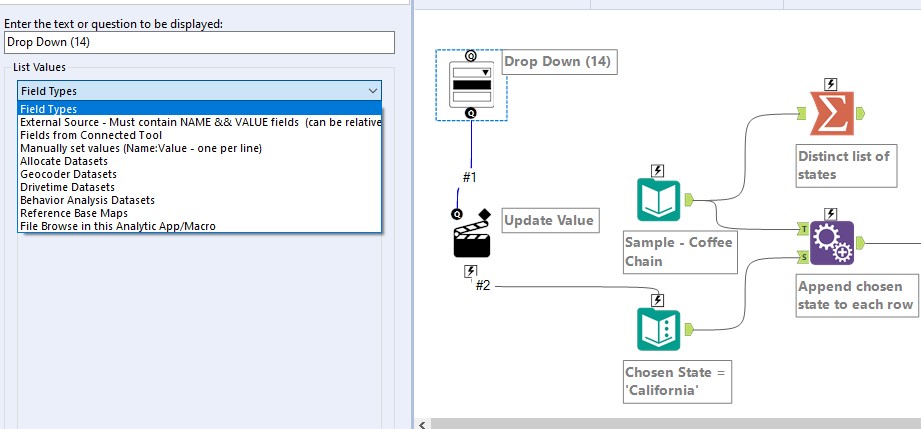This screenshot has width=921, height=429.
Task: Choose Manually set values option
Action: 200,148
